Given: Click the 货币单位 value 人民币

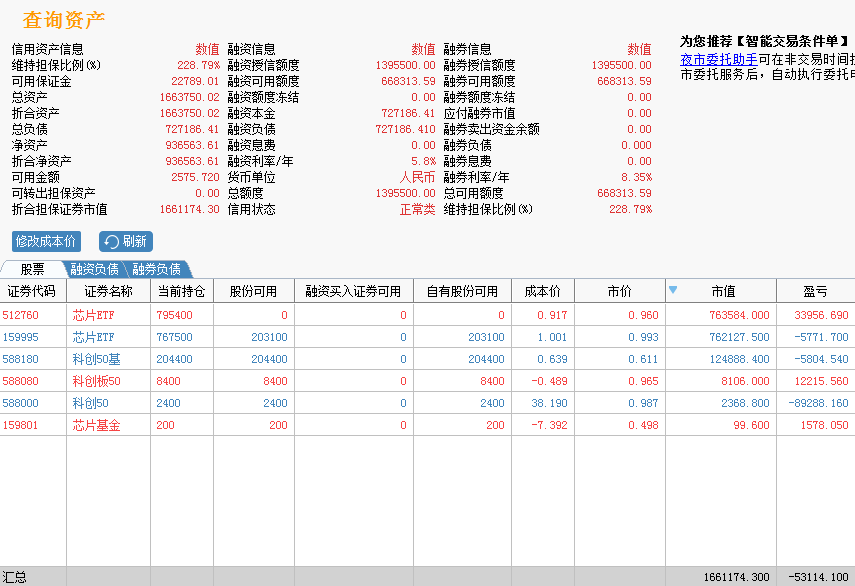Looking at the screenshot, I should pos(417,177).
